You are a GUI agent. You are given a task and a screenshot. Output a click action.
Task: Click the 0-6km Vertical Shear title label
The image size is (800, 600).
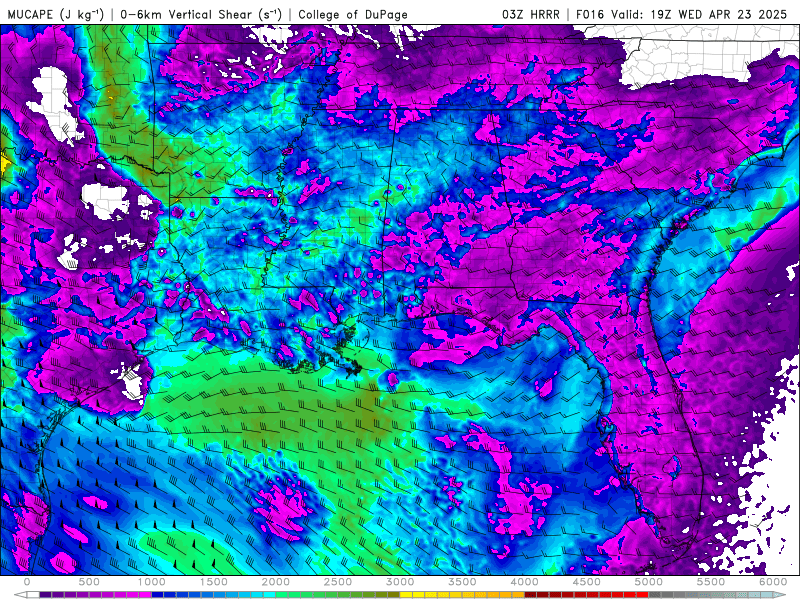201,14
